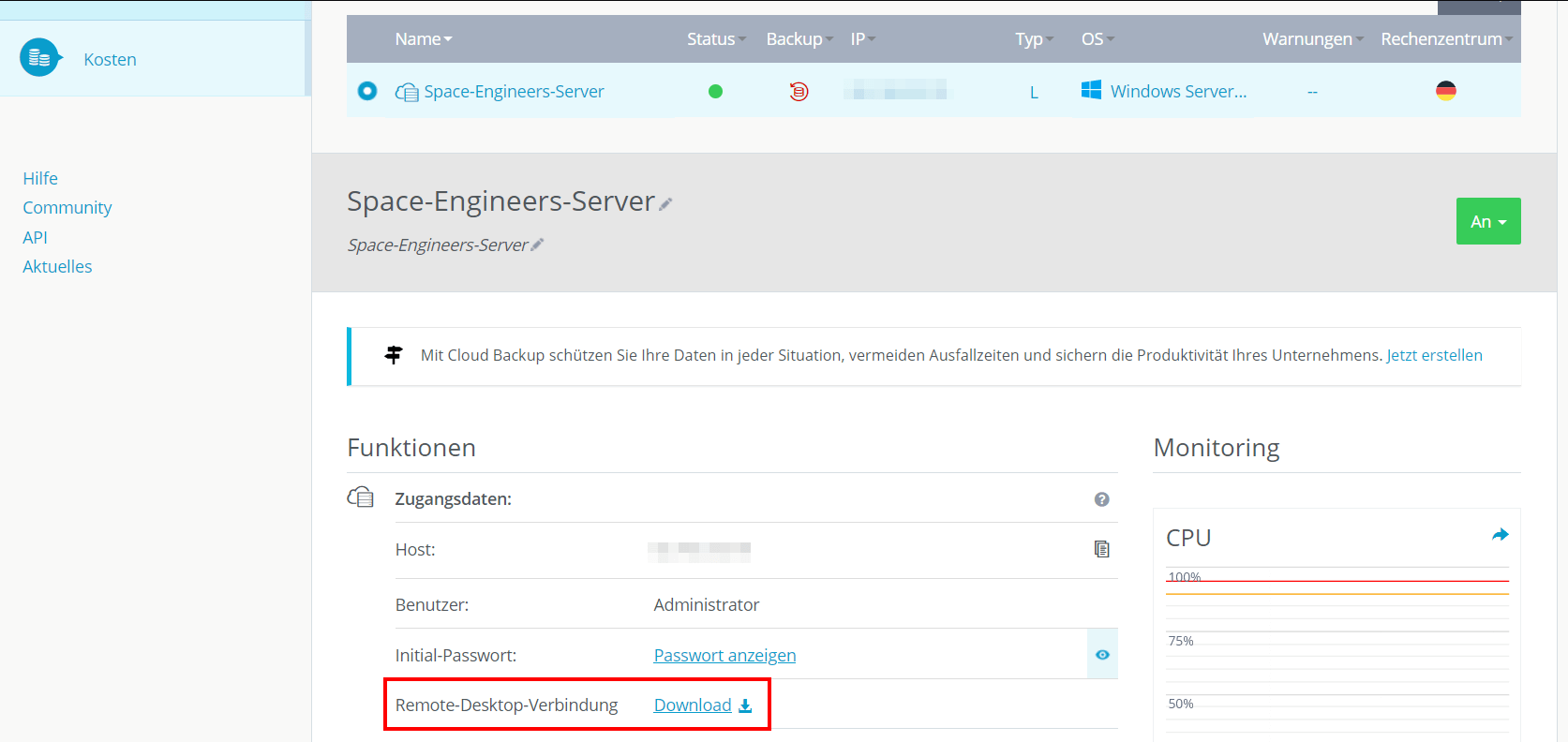Open the API sidebar link
This screenshot has width=1568, height=742.
click(35, 237)
